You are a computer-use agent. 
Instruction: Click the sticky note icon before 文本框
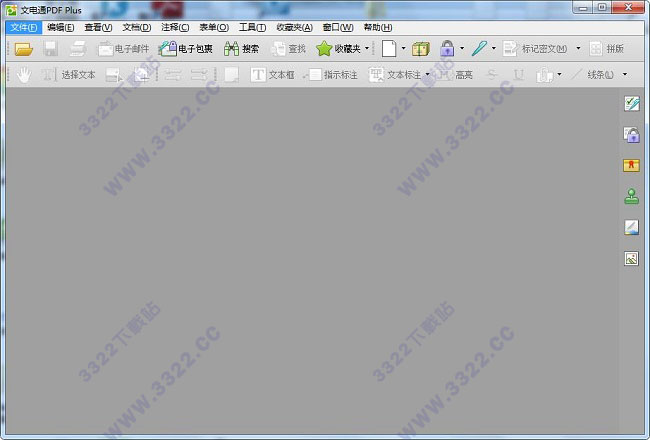pyautogui.click(x=231, y=75)
